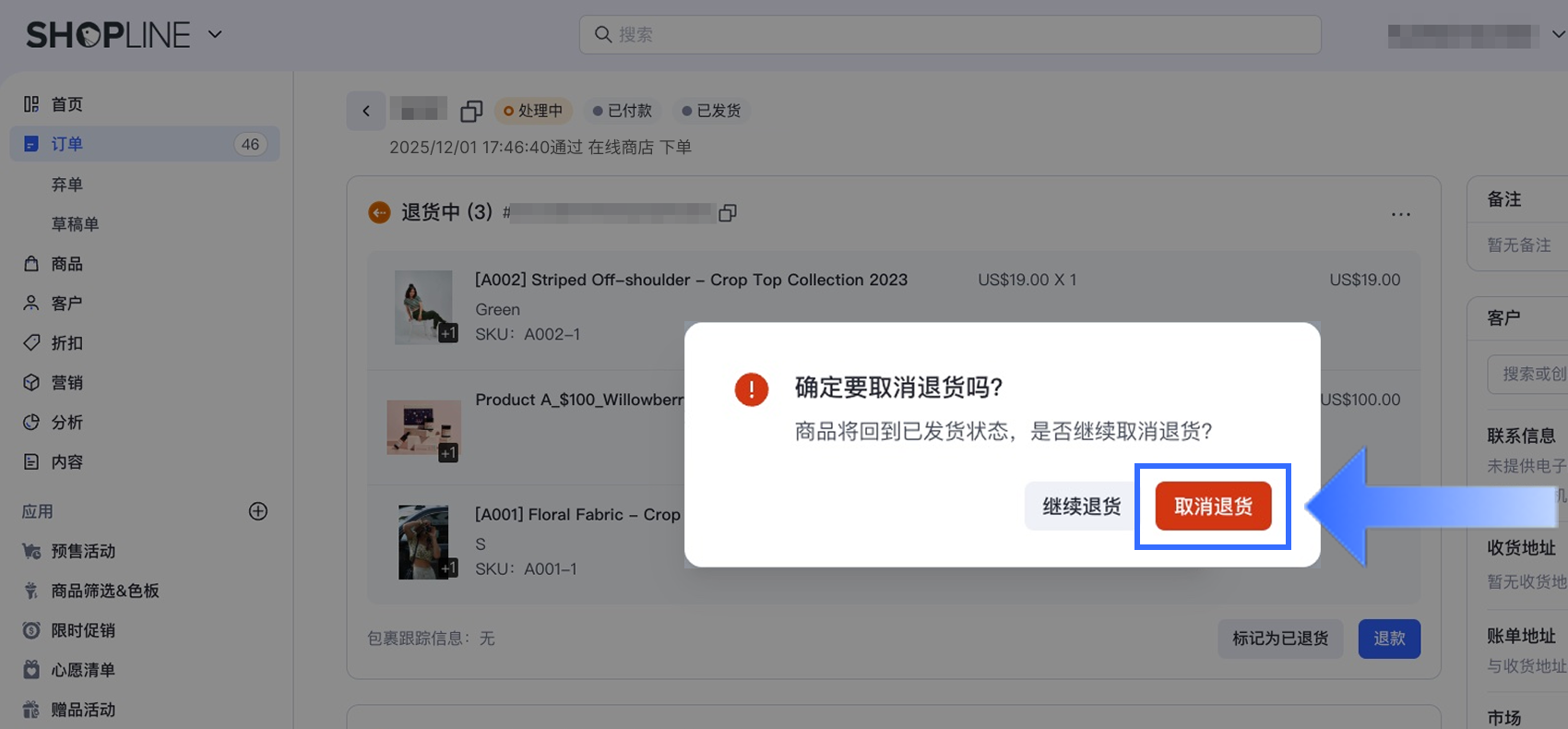
Task: Confirm with the red 取消退货 button
Action: 1214,507
